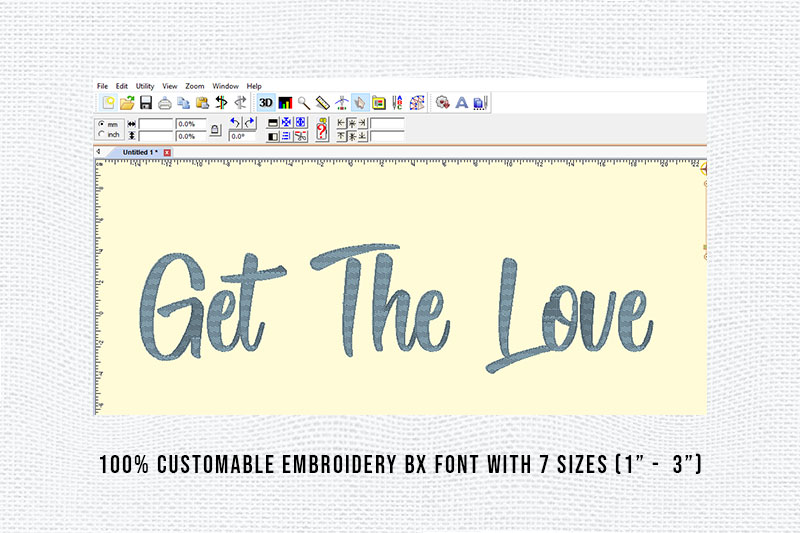Click the upper field beside the align icons
Viewport: 800px width, 533px height.
[x=387, y=123]
